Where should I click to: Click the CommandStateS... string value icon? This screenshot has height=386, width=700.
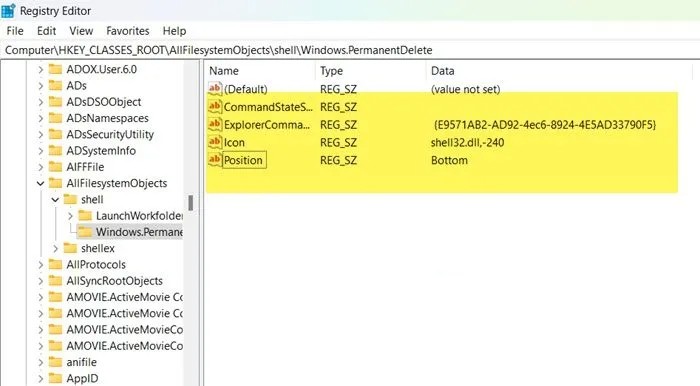(215, 107)
